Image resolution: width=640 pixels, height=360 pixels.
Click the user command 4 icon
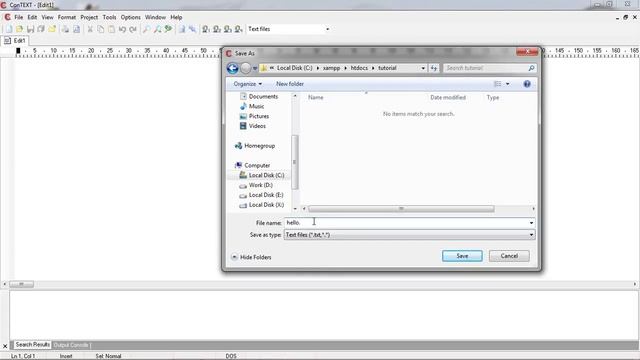pyautogui.click(x=239, y=29)
